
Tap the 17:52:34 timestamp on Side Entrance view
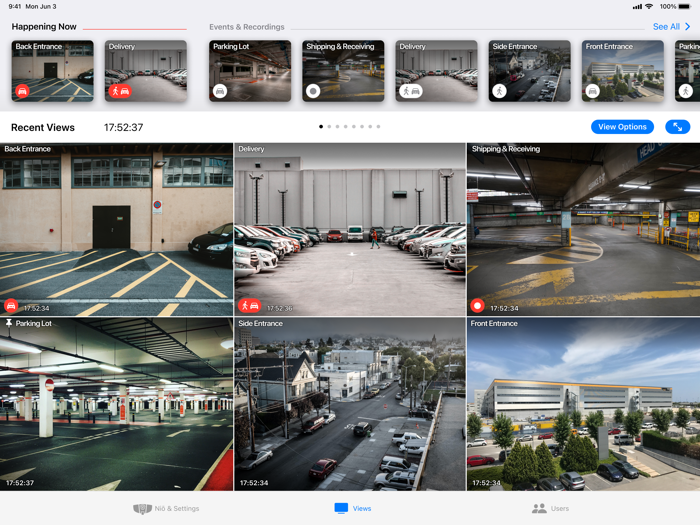[254, 483]
